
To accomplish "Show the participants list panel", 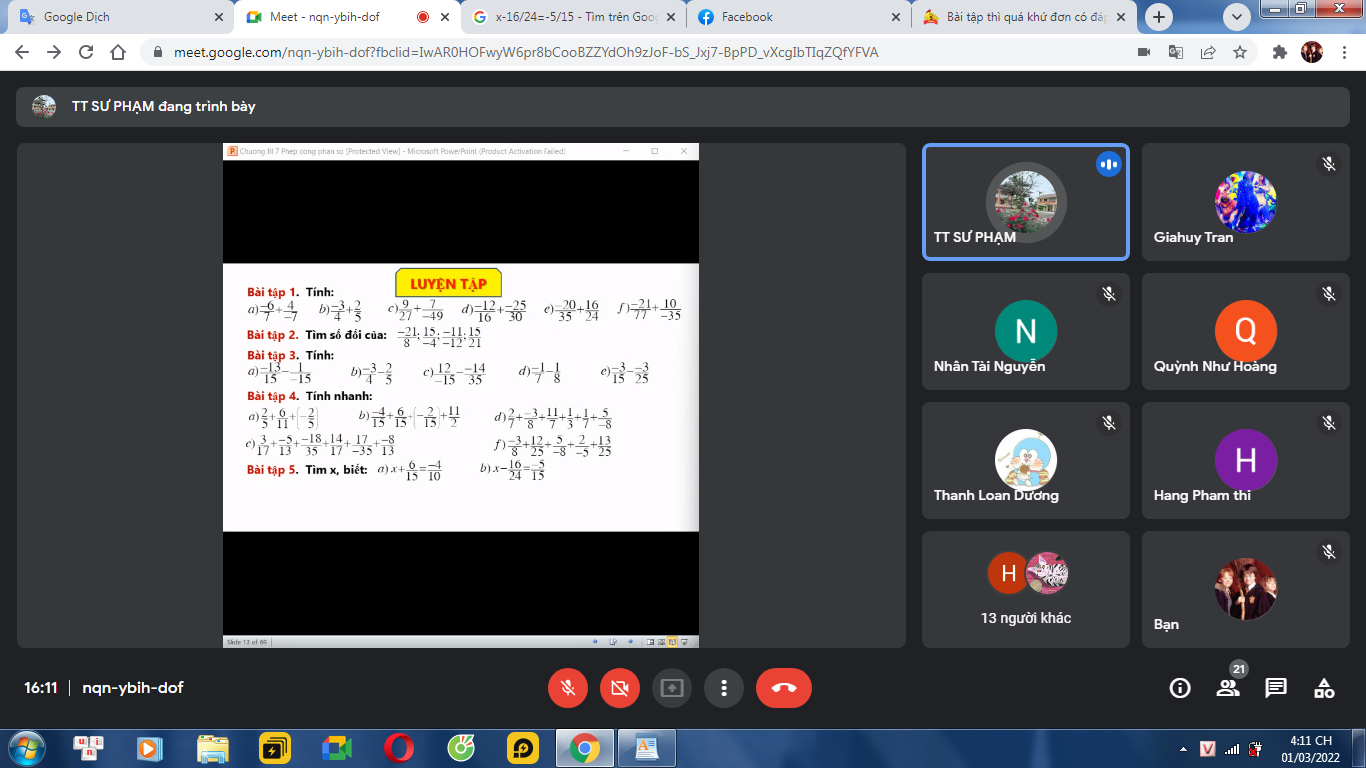I will (1228, 688).
